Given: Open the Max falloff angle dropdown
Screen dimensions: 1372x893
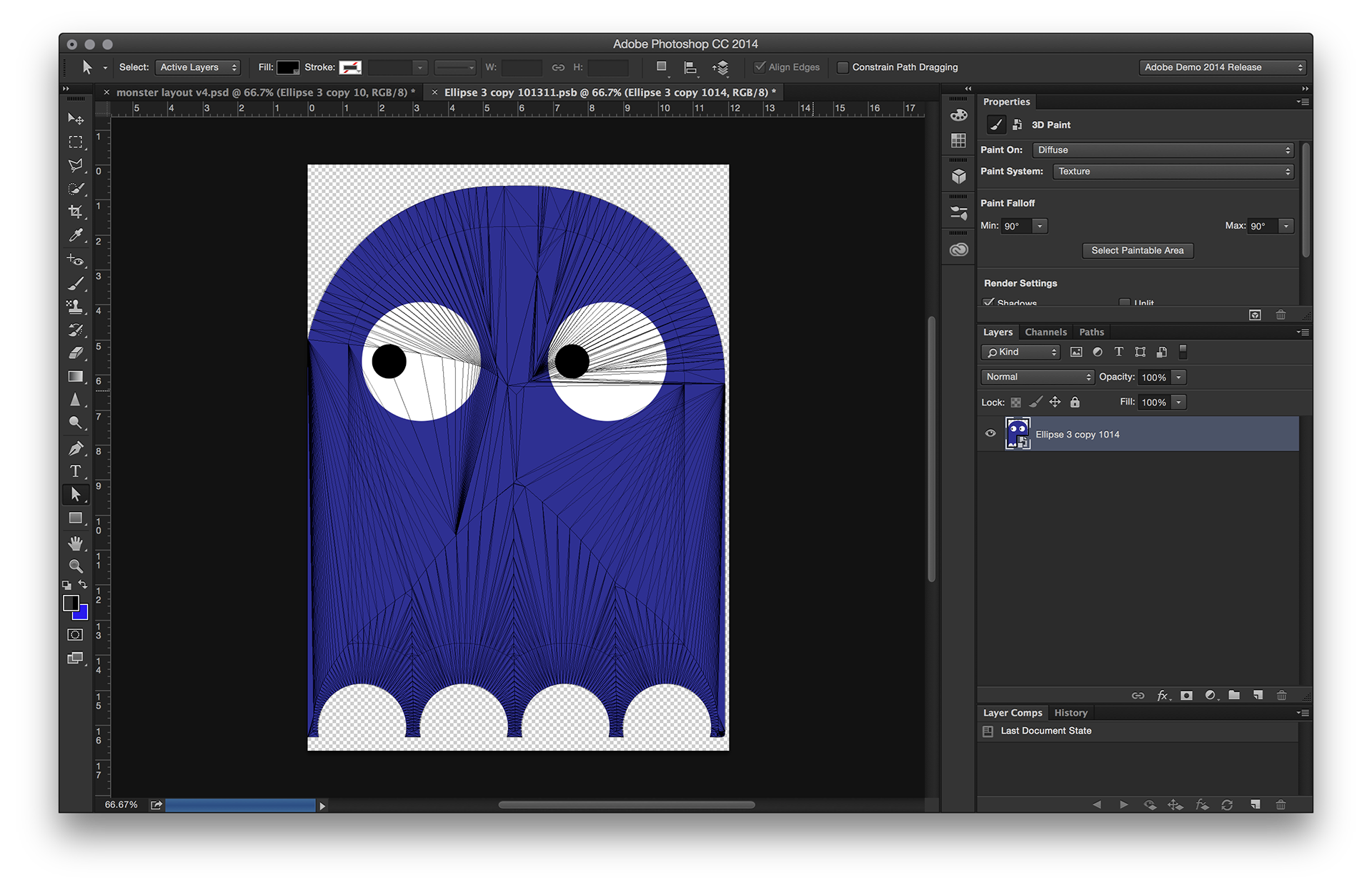Looking at the screenshot, I should (1286, 226).
